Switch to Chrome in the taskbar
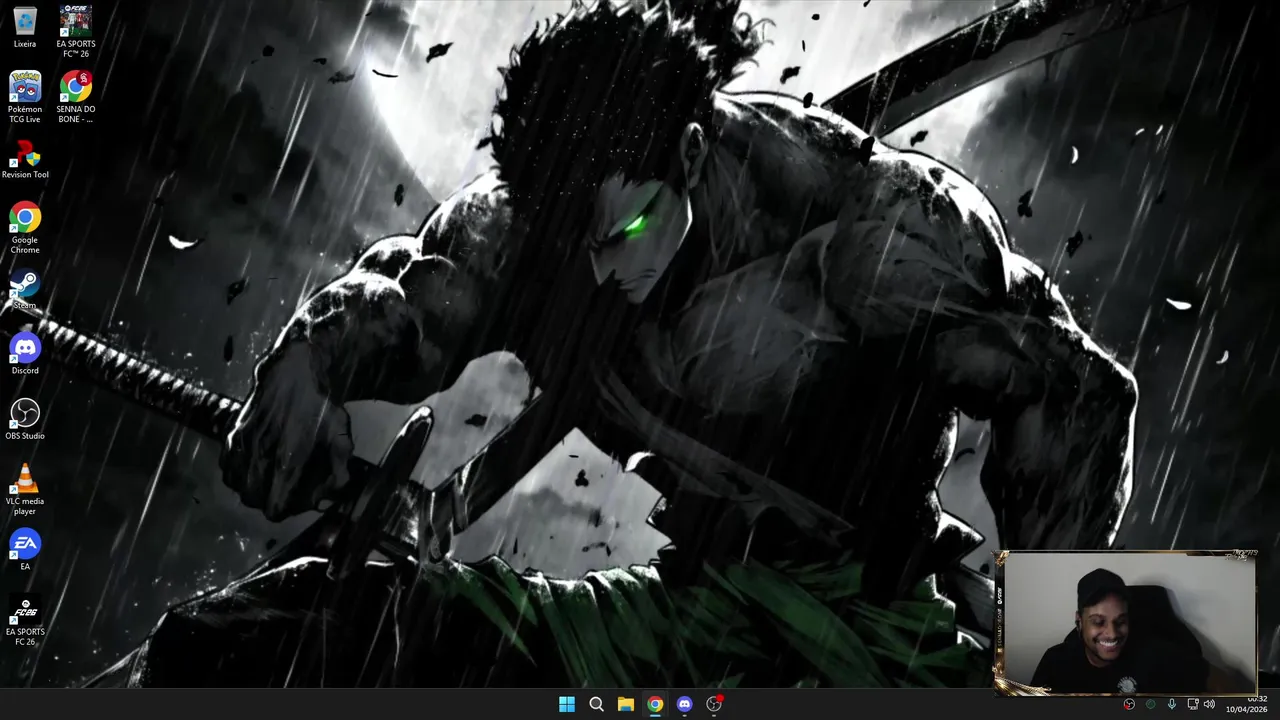The height and width of the screenshot is (720, 1280). pos(655,704)
